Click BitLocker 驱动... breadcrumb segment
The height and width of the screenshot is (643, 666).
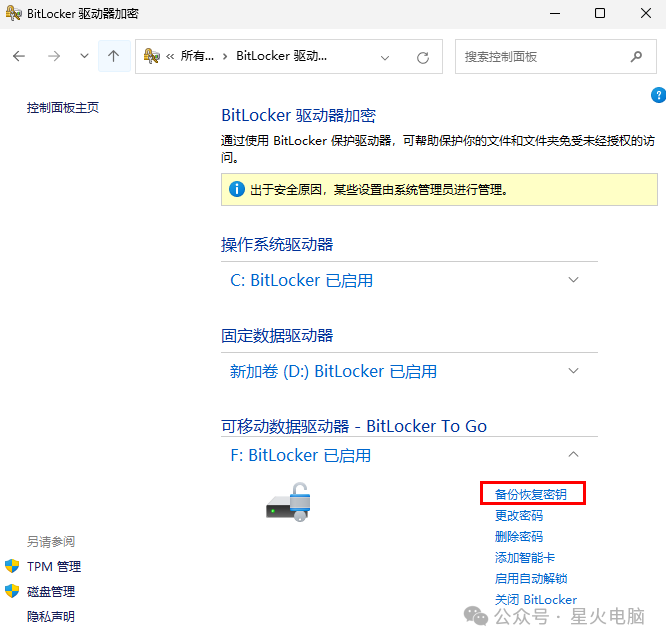pyautogui.click(x=282, y=56)
